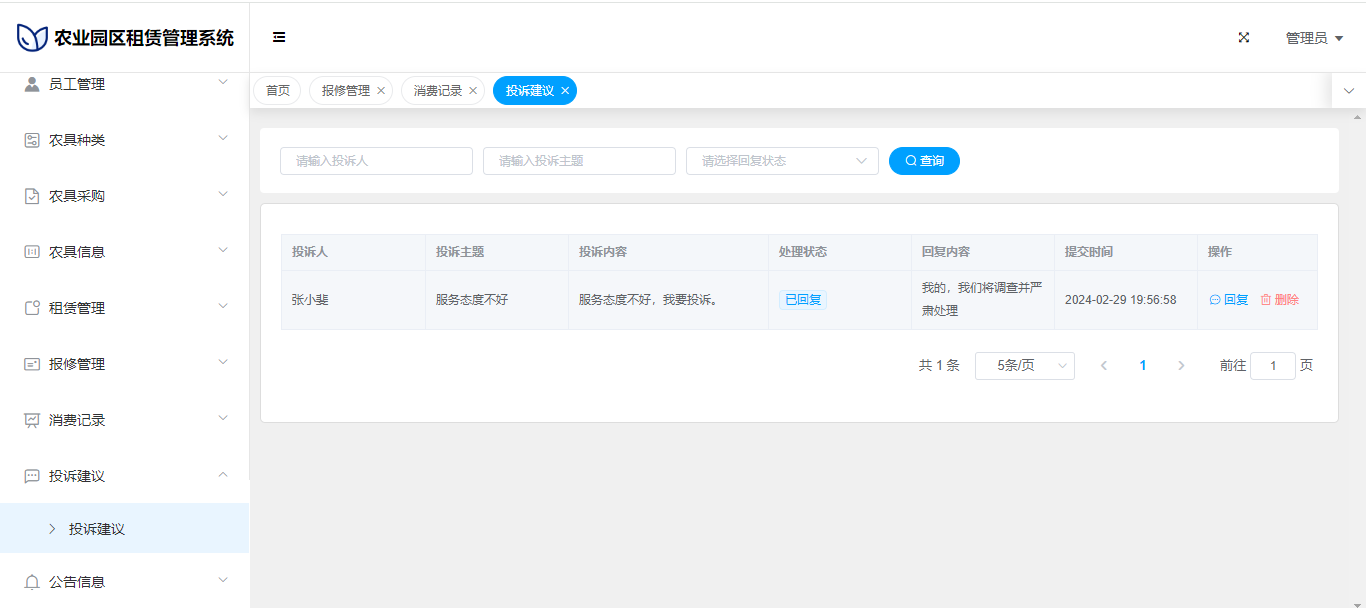Click the 公告信息 bell icon

click(x=32, y=582)
